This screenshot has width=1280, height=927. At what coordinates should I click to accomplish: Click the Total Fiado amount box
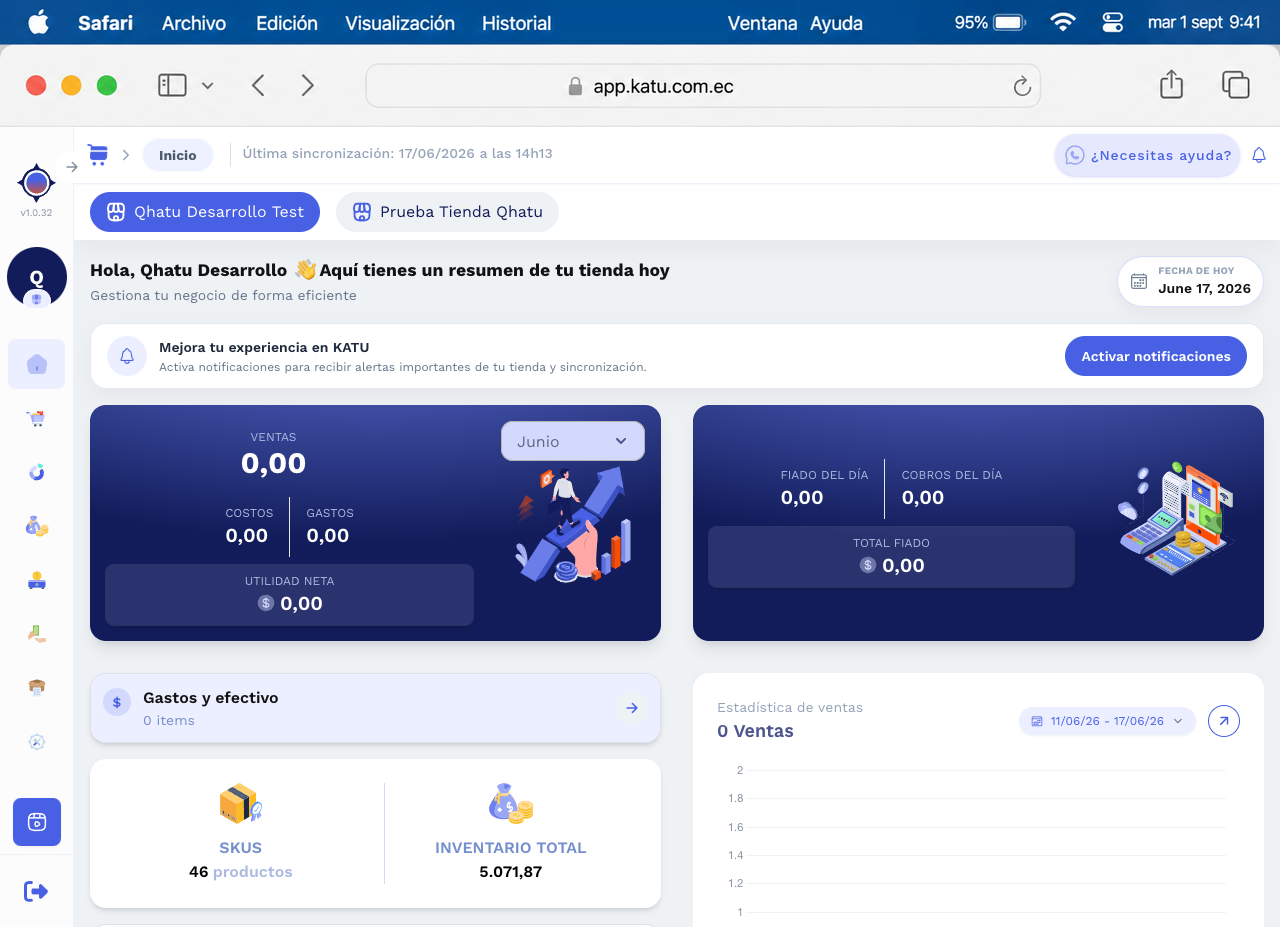pyautogui.click(x=891, y=557)
